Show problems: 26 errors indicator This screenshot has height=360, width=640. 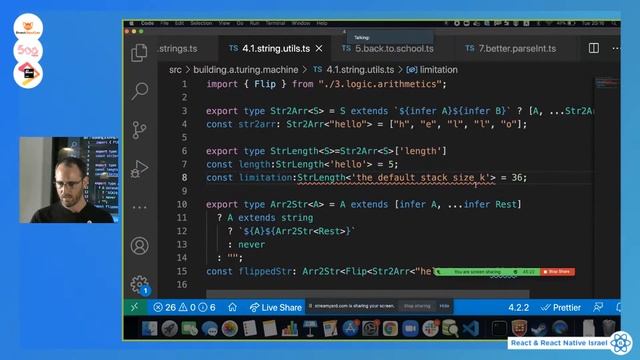coord(165,307)
